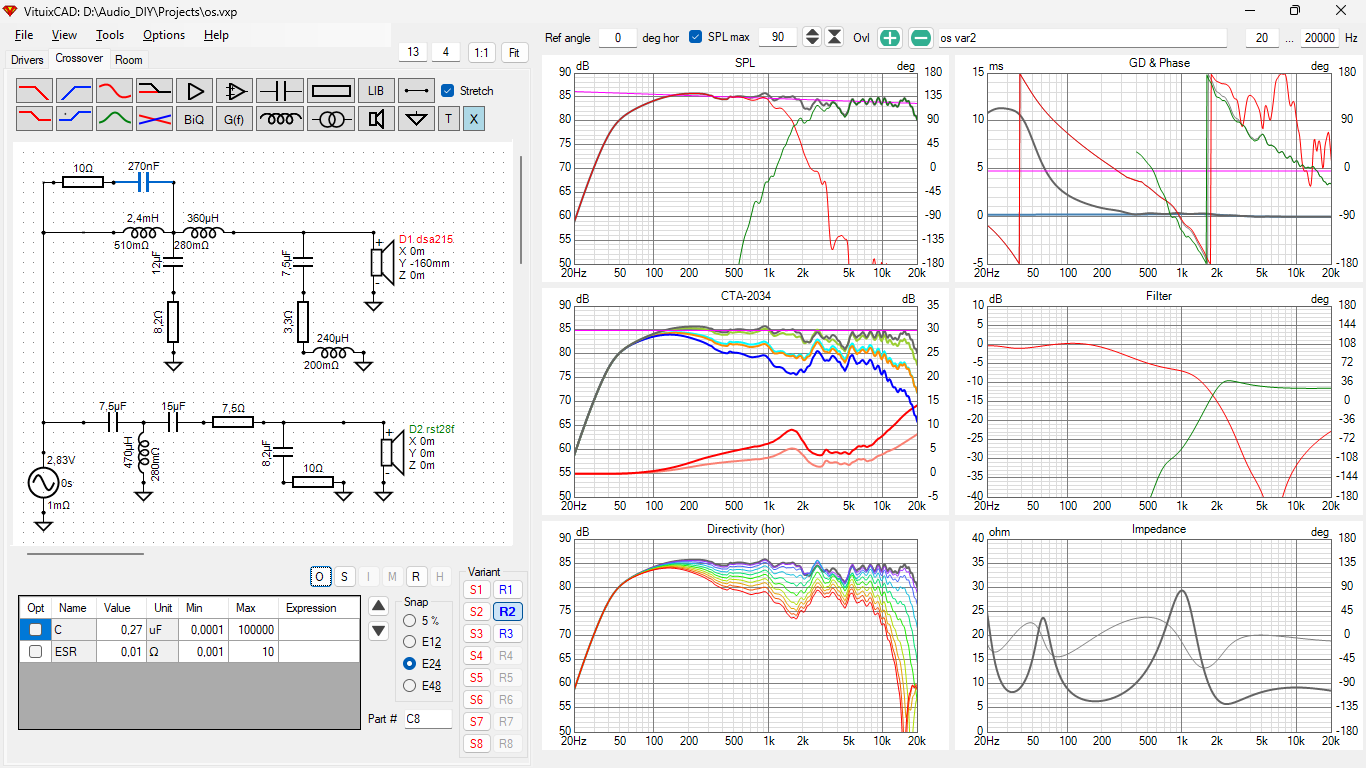The height and width of the screenshot is (768, 1366).
Task: Add a red low-pass filter block
Action: click(34, 91)
